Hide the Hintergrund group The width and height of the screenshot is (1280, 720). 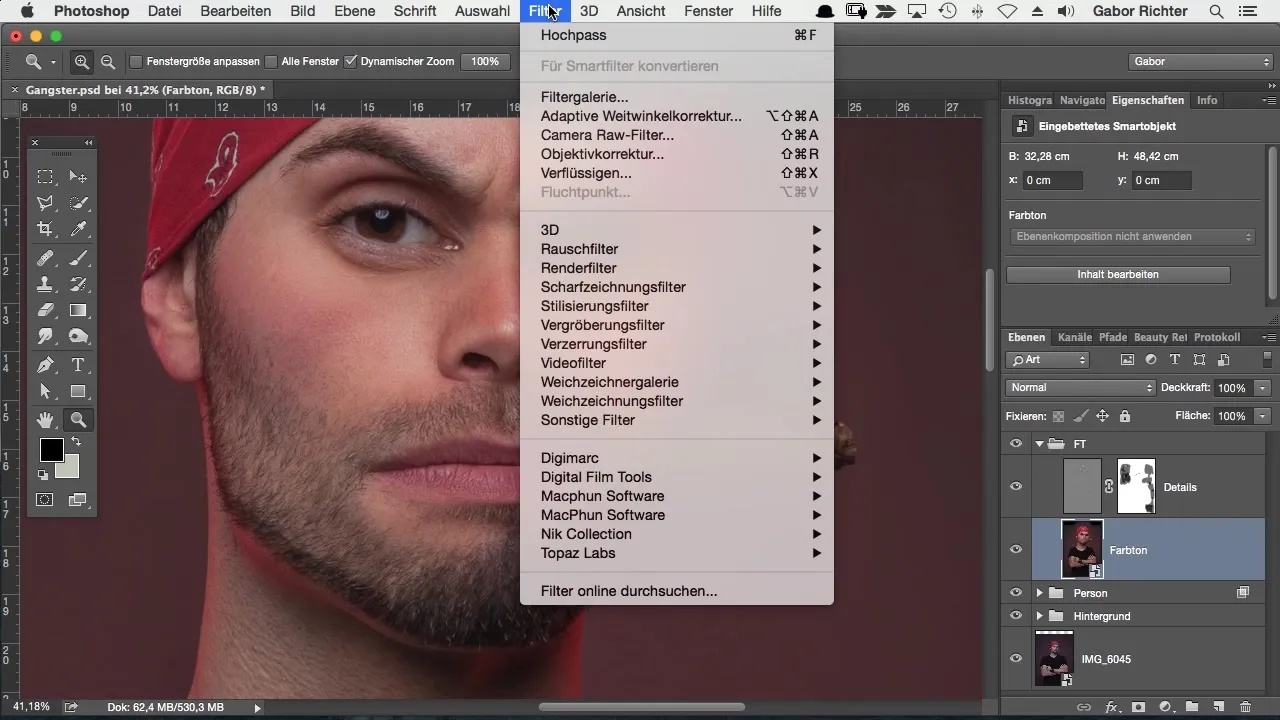[x=1016, y=616]
